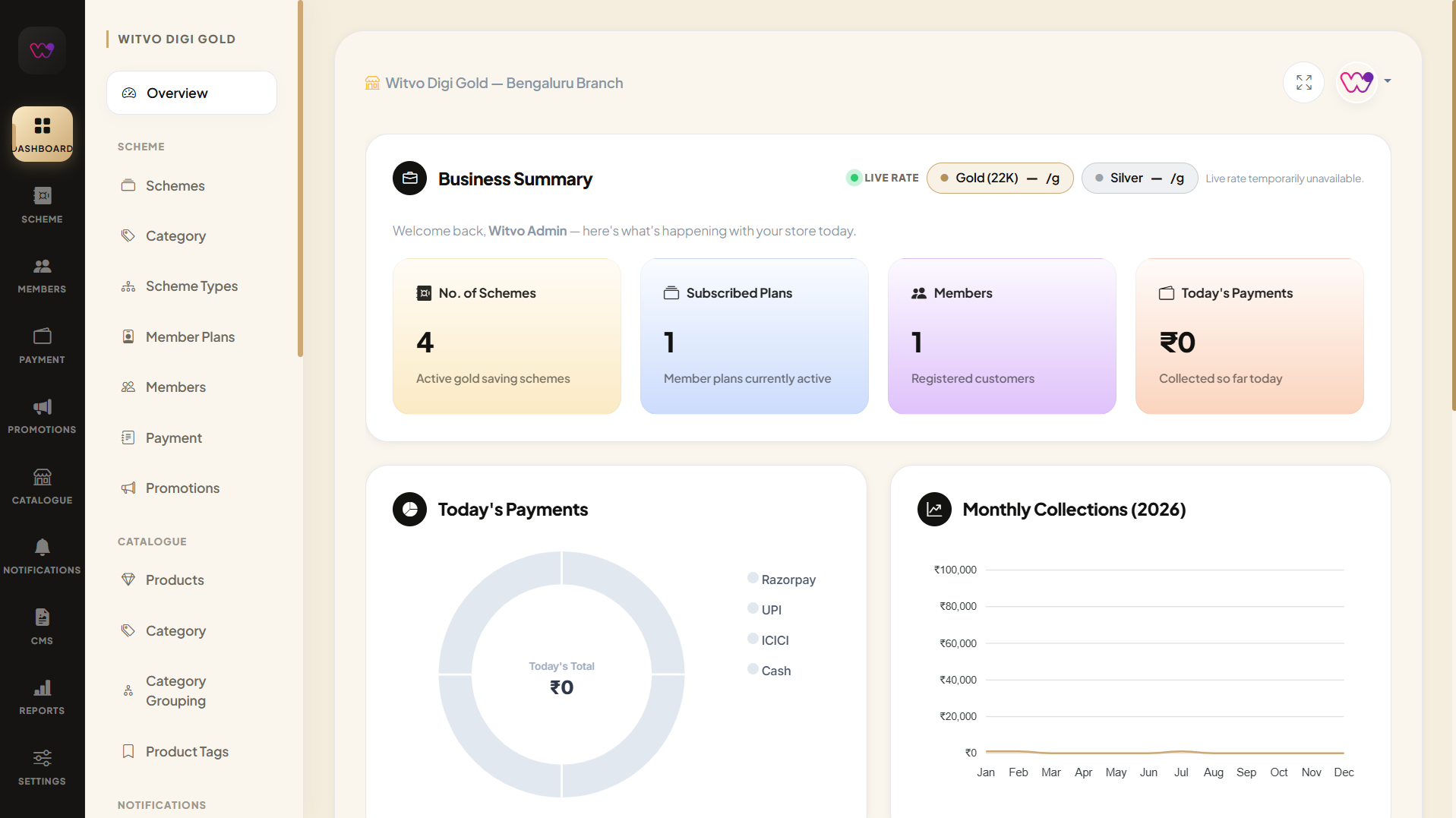
Task: Open Products under Catalogue
Action: [x=191, y=580]
